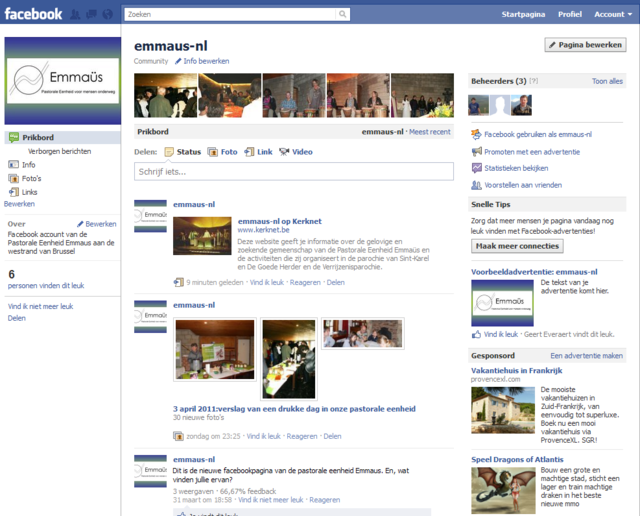Click the Beheerders help [?] link
640x516 pixels.
point(533,81)
